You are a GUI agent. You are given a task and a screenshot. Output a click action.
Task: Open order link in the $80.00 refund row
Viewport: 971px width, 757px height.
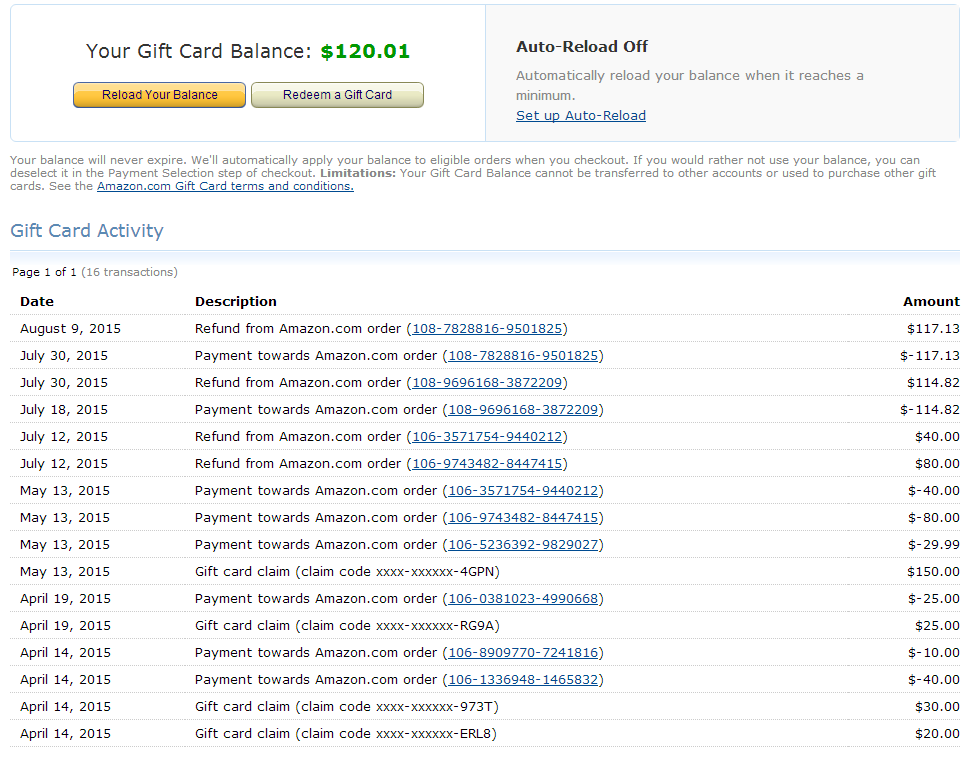point(487,464)
